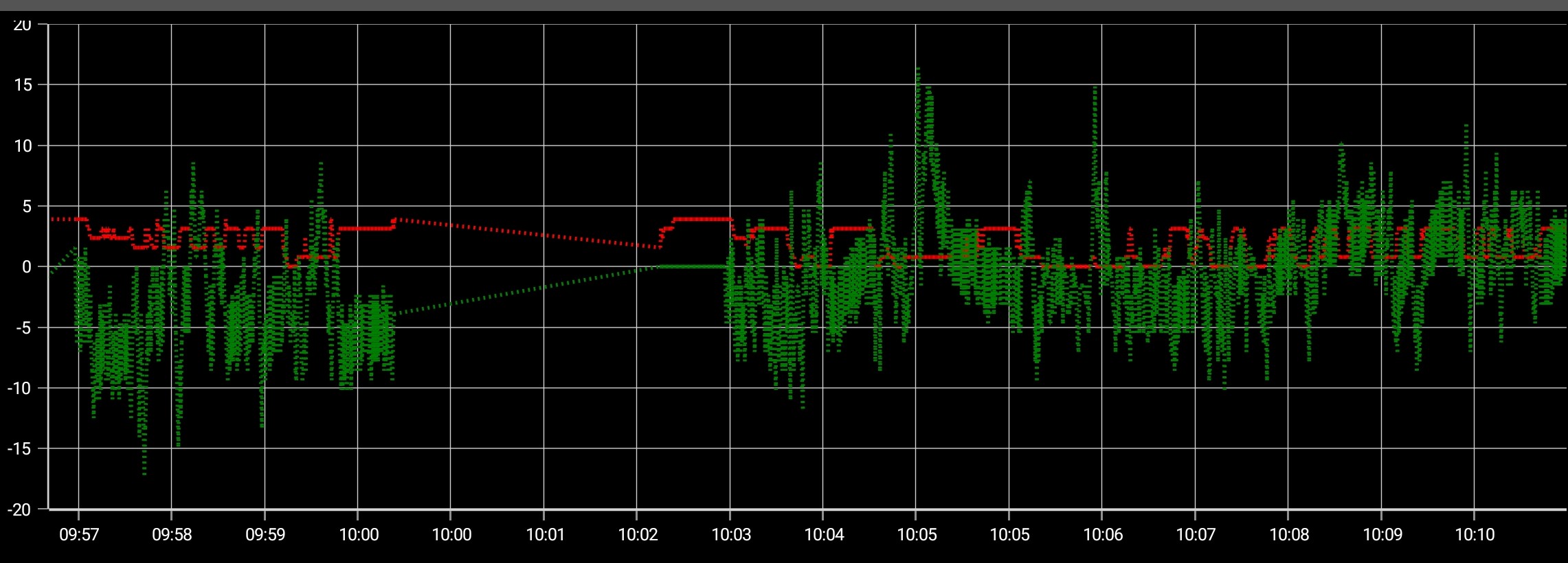Select the 09:58 tick label
The width and height of the screenshot is (1568, 563).
172,535
